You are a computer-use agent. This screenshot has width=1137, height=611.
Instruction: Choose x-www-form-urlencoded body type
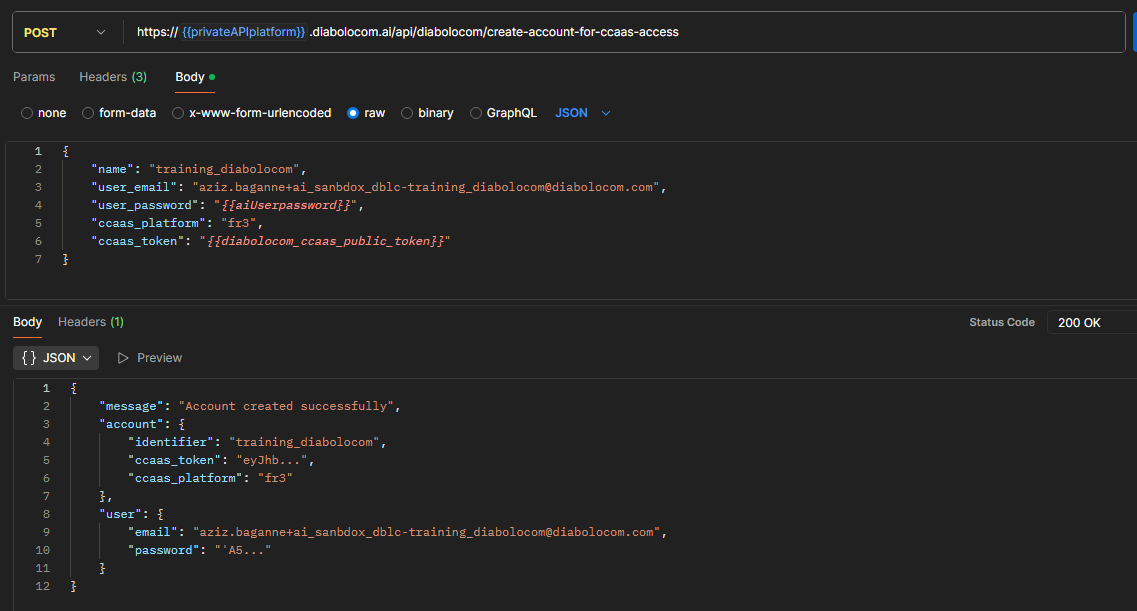coord(178,113)
